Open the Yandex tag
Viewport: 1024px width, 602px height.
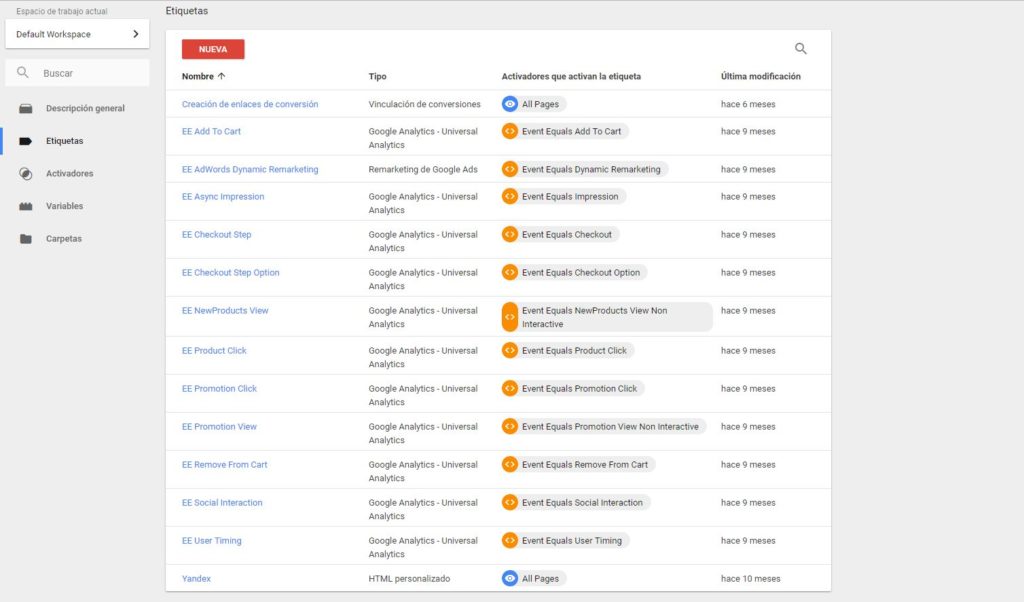[x=197, y=578]
